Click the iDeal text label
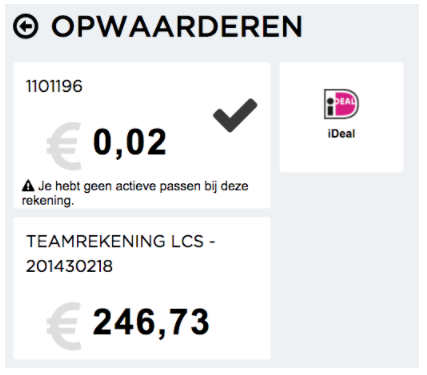Image resolution: width=427 pixels, height=375 pixels. [341, 134]
